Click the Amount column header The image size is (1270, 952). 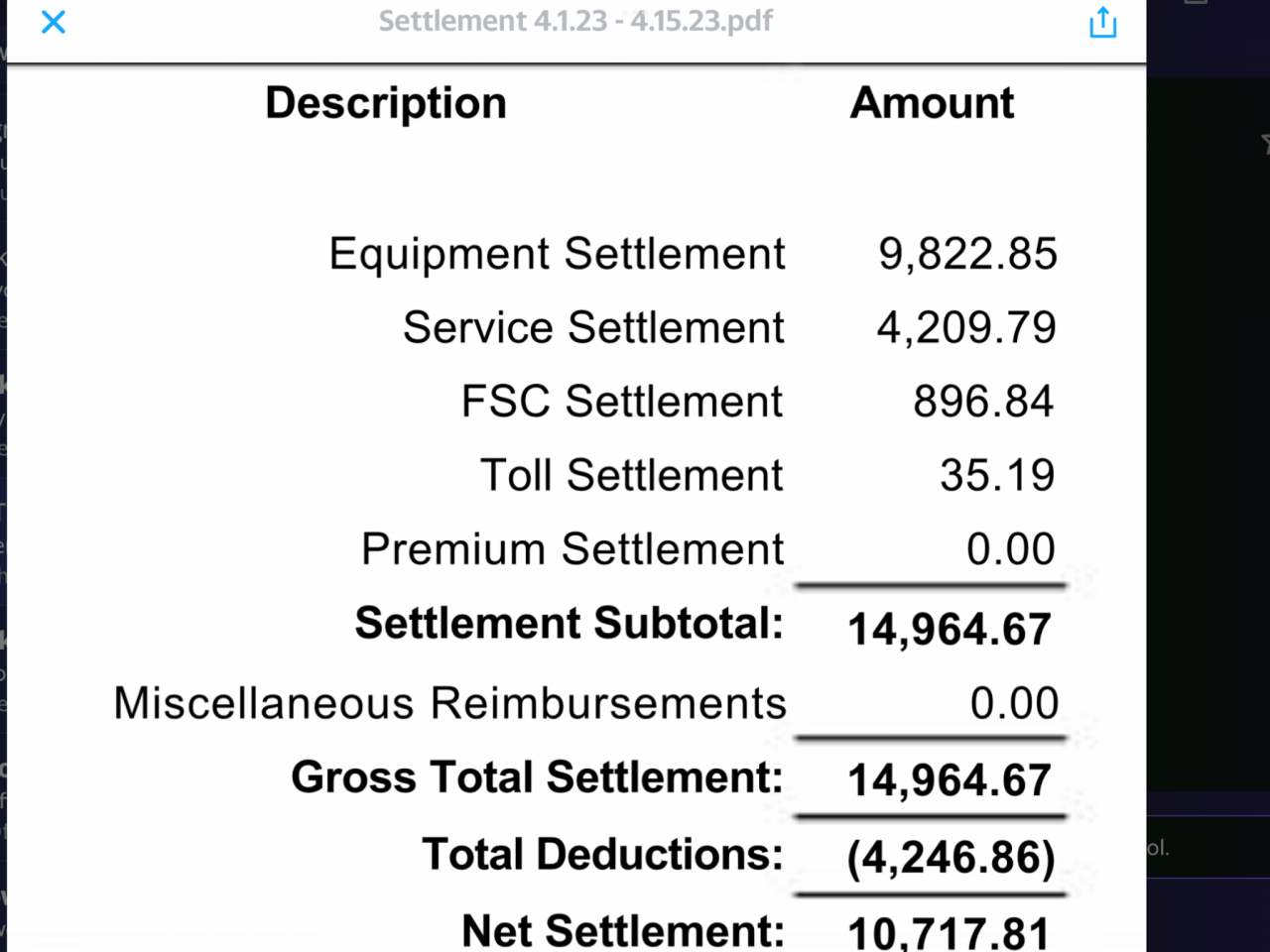coord(933,102)
